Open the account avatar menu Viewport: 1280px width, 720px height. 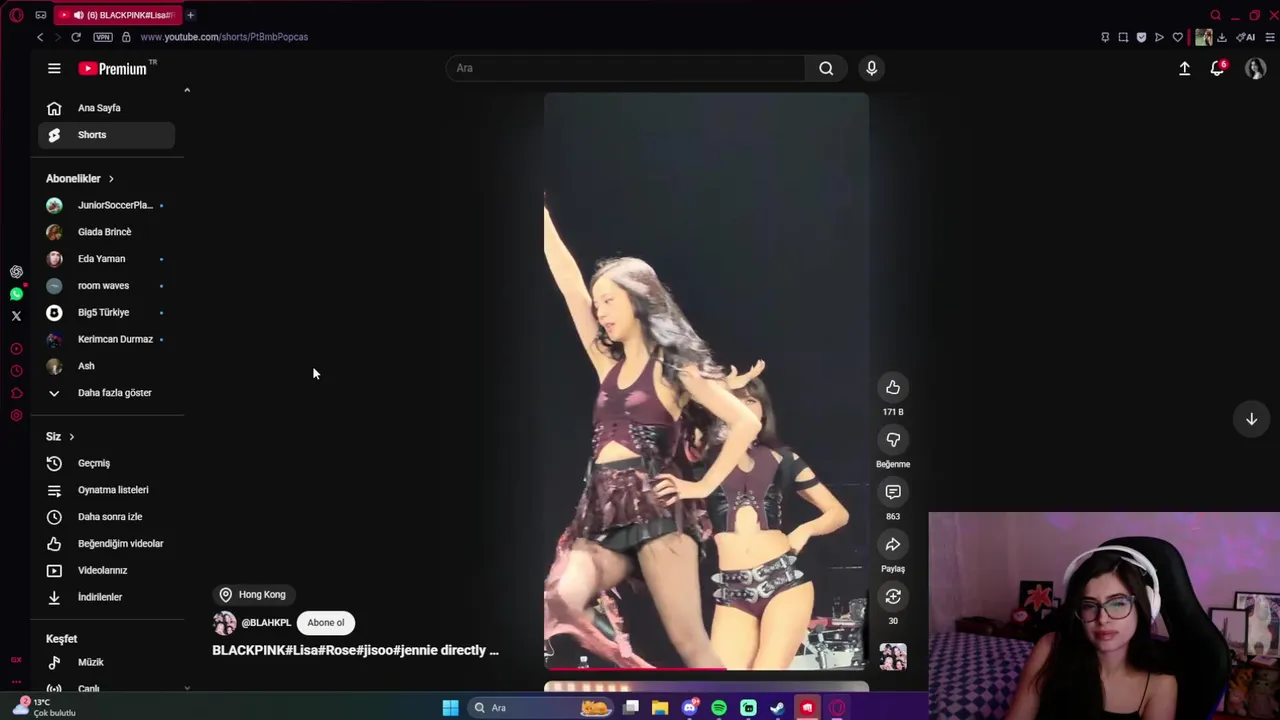tap(1255, 68)
